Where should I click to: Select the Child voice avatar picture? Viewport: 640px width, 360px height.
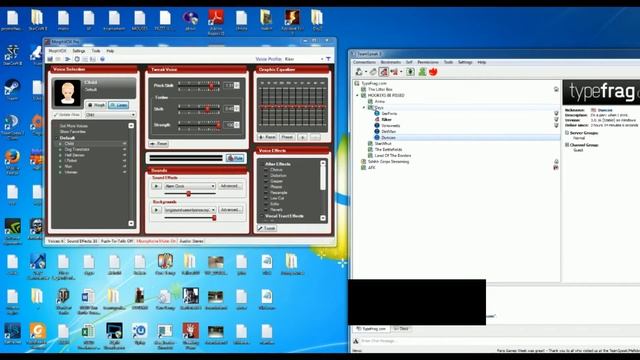point(67,93)
